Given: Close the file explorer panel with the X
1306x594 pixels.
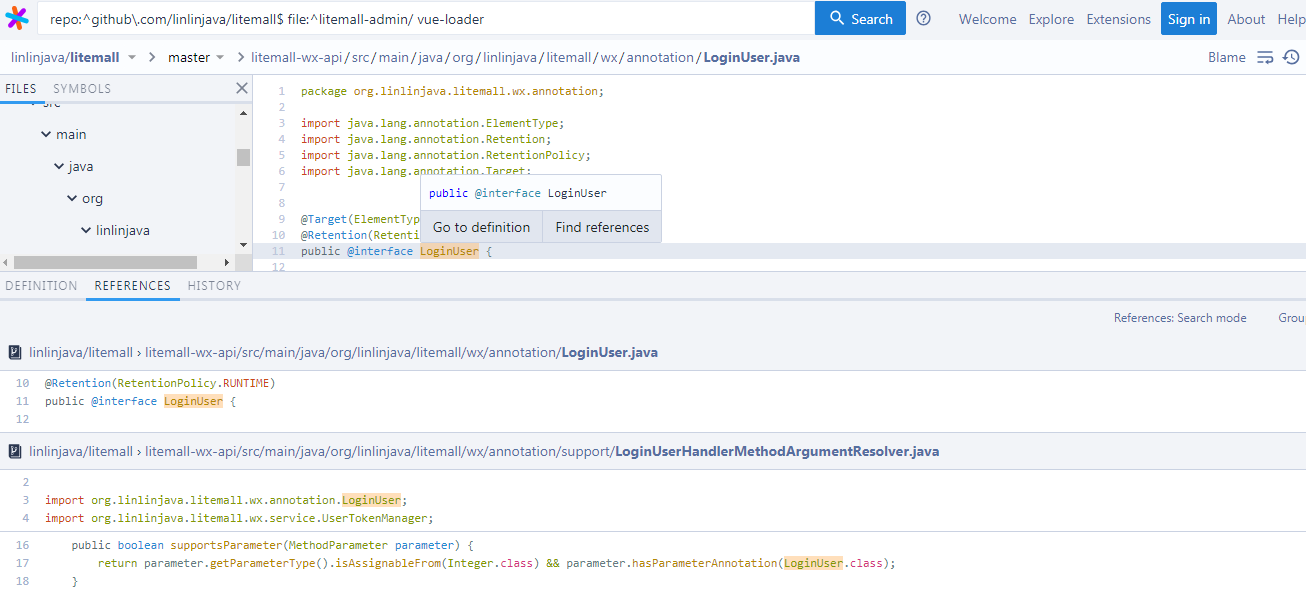Looking at the screenshot, I should (x=241, y=88).
